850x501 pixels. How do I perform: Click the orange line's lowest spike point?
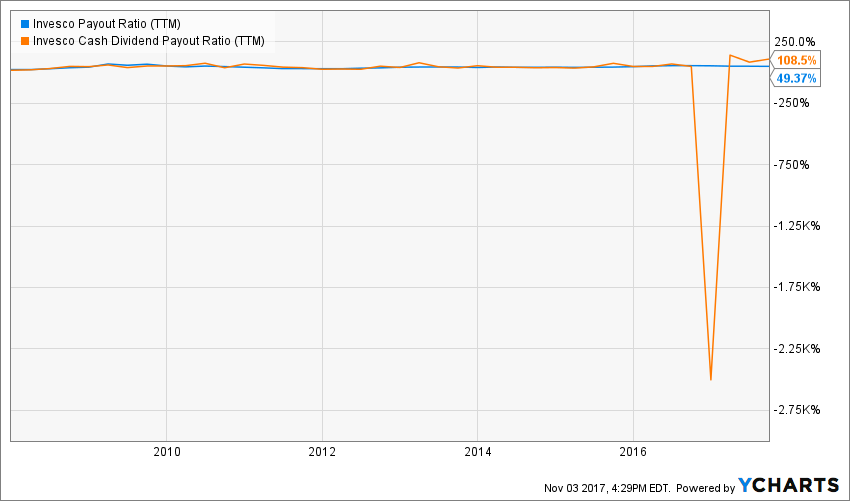click(711, 380)
